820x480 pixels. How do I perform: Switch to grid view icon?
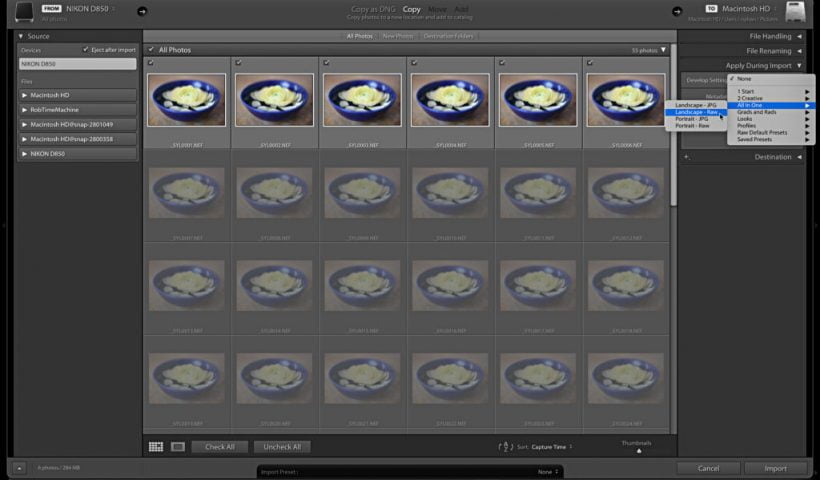(x=156, y=447)
